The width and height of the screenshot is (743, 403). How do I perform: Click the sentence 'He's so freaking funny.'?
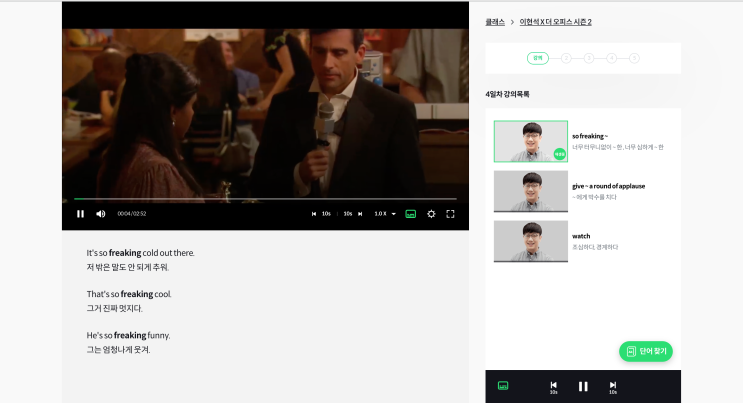[x=128, y=335]
